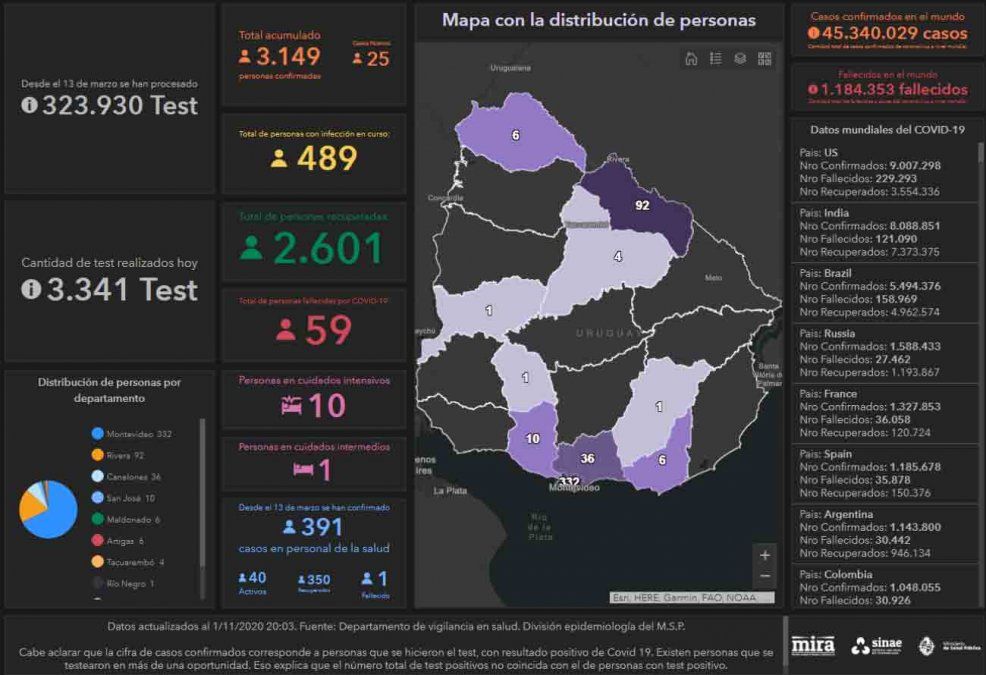This screenshot has width=986, height=675.
Task: Open the map layers icon
Action: (x=740, y=59)
